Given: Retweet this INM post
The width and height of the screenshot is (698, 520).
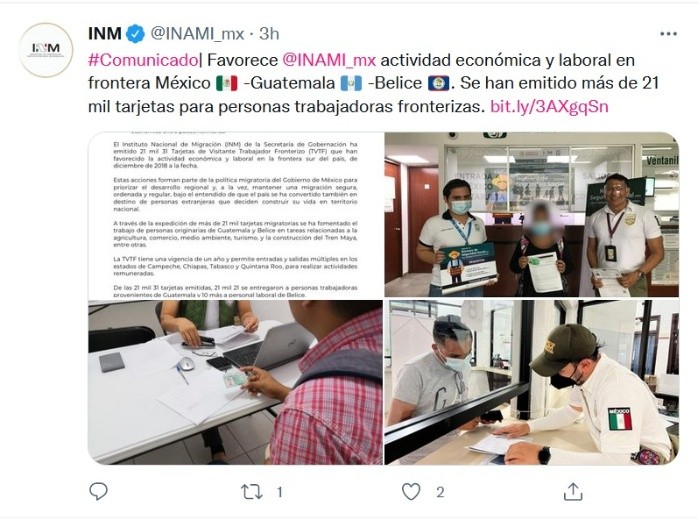Looking at the screenshot, I should [252, 492].
